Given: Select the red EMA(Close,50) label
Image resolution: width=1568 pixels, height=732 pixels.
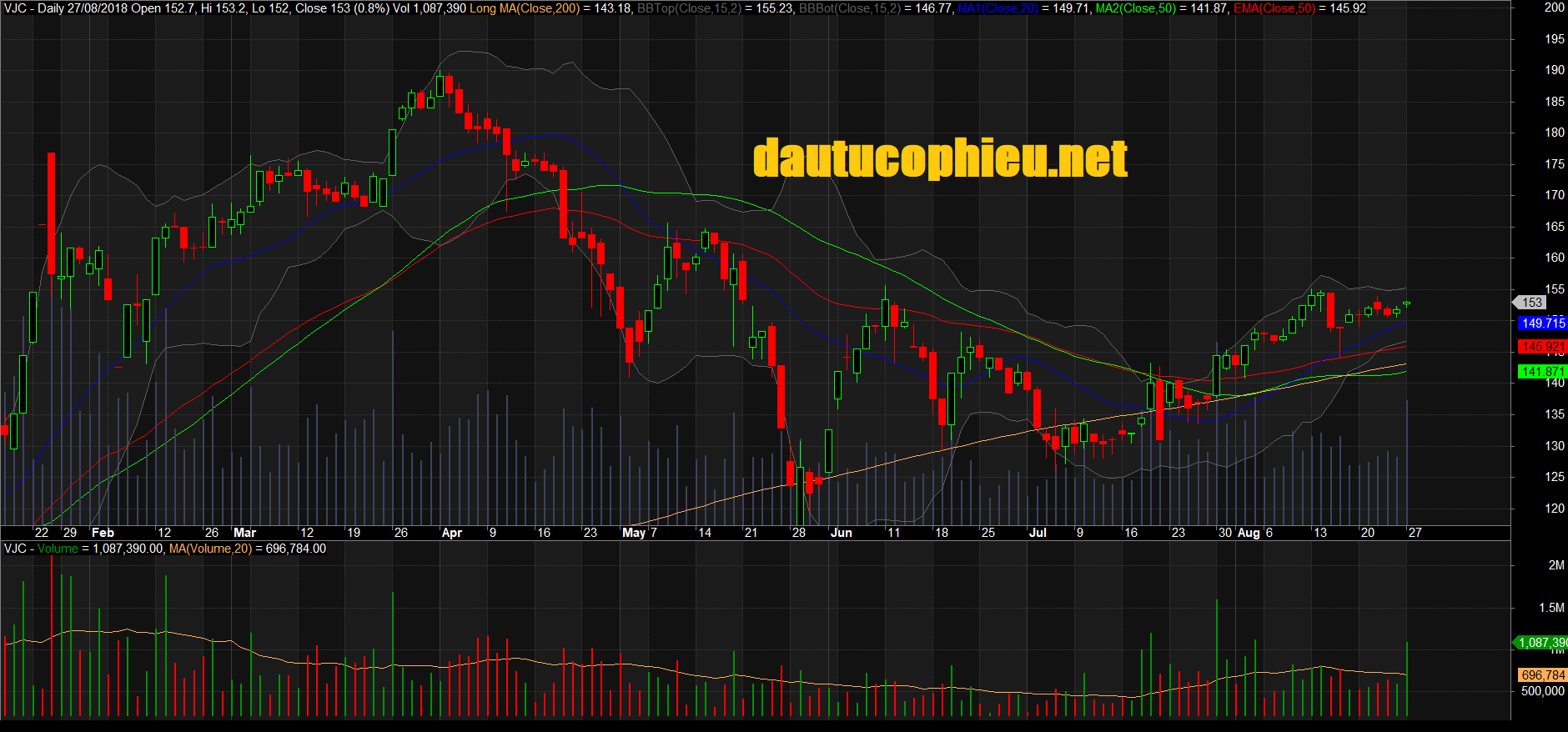Looking at the screenshot, I should (1274, 8).
